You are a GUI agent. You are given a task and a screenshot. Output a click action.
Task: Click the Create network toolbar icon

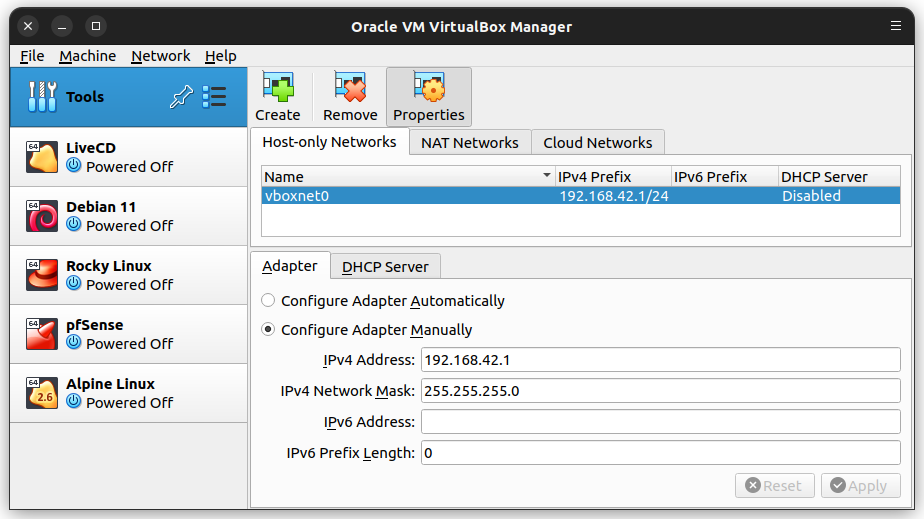click(278, 87)
